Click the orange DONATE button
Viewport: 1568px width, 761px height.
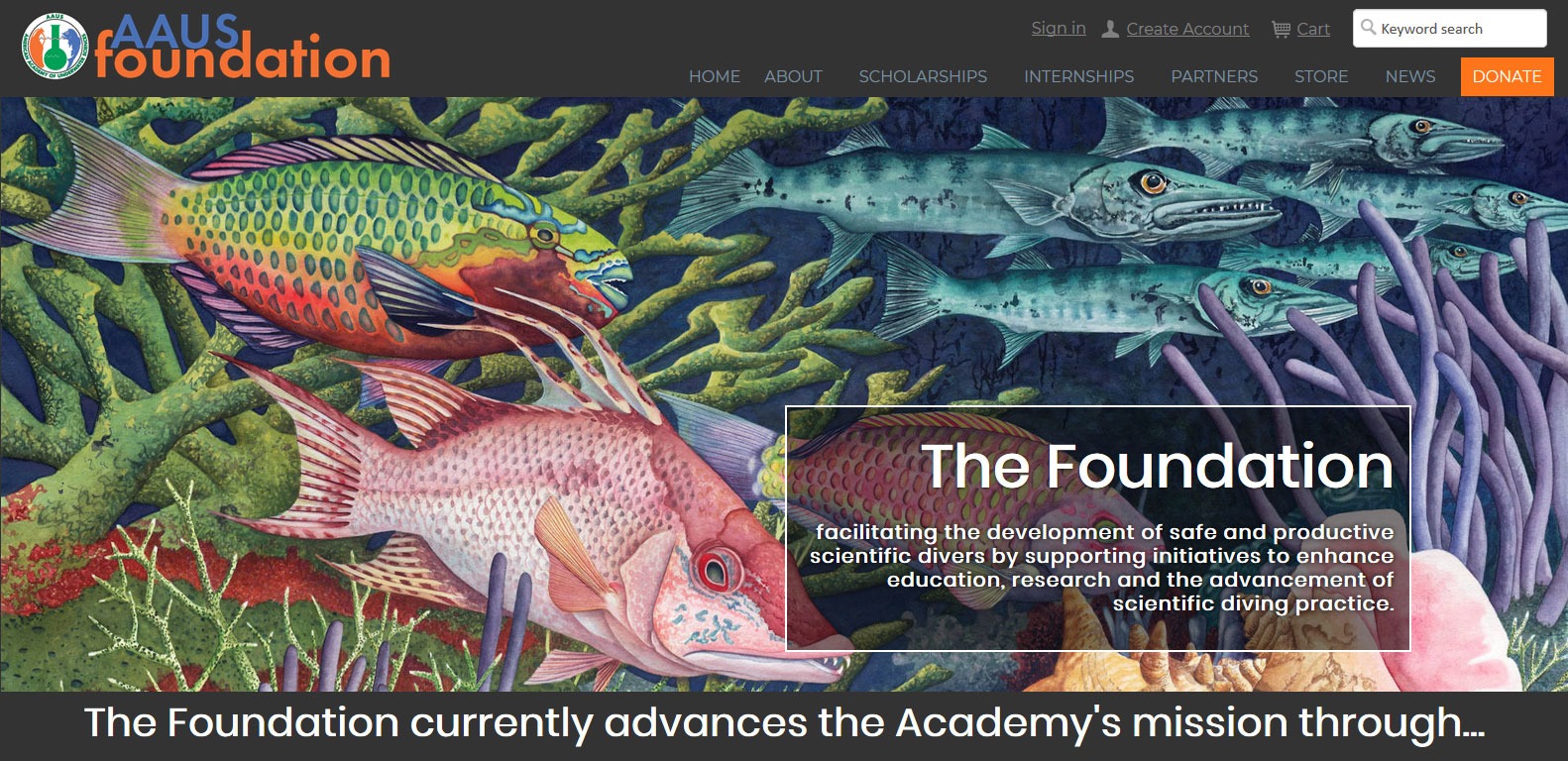1507,76
